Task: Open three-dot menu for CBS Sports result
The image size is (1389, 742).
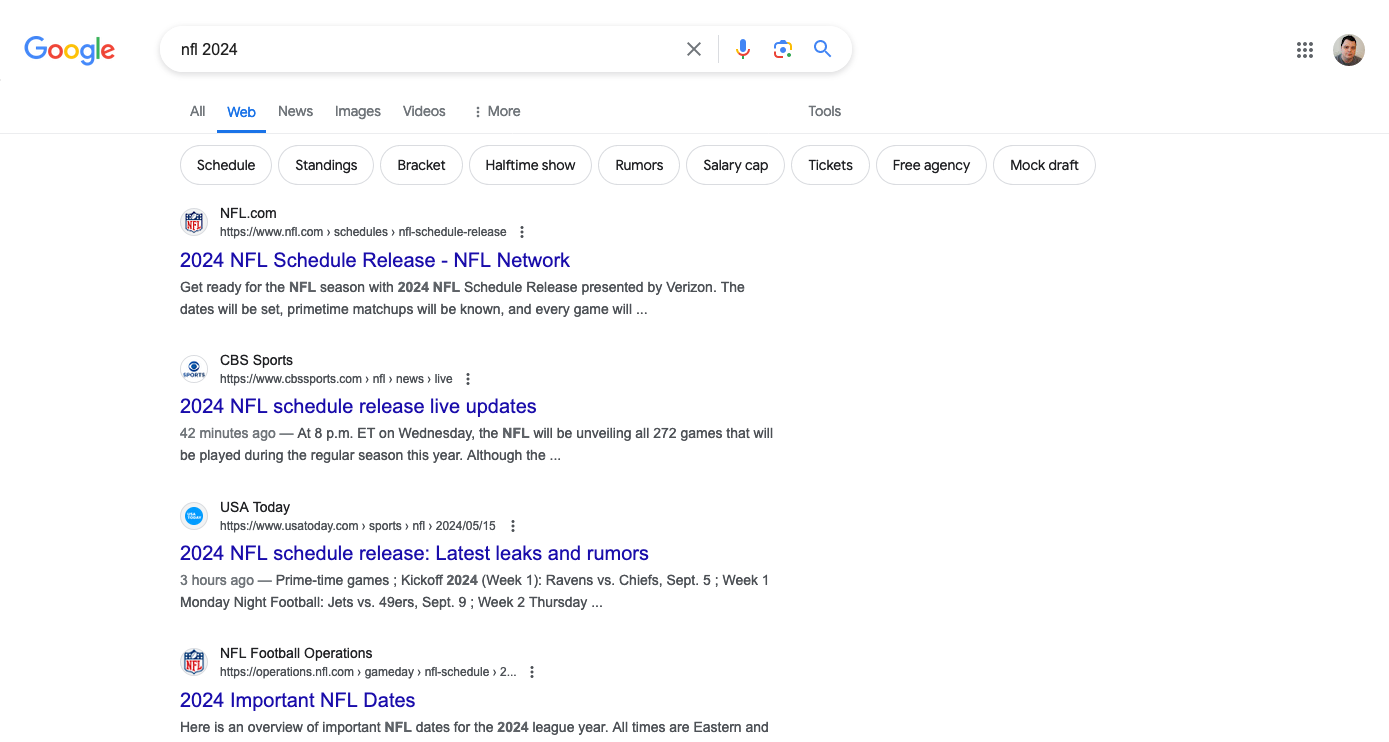Action: click(x=468, y=379)
